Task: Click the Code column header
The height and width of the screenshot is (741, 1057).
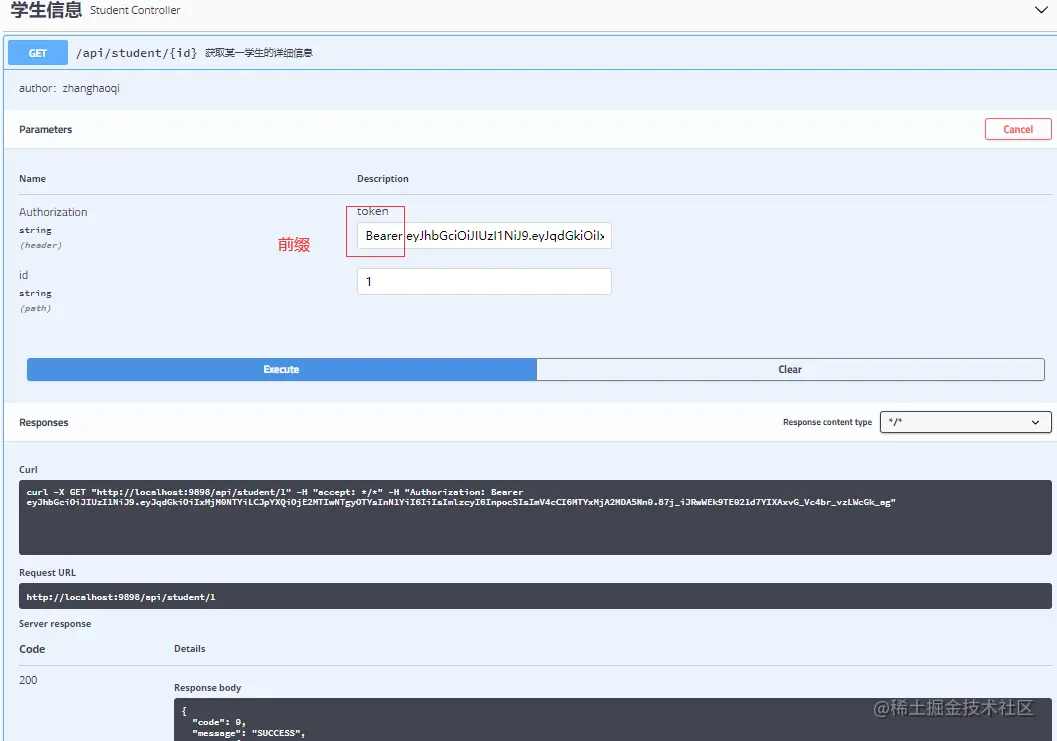Action: click(x=32, y=649)
